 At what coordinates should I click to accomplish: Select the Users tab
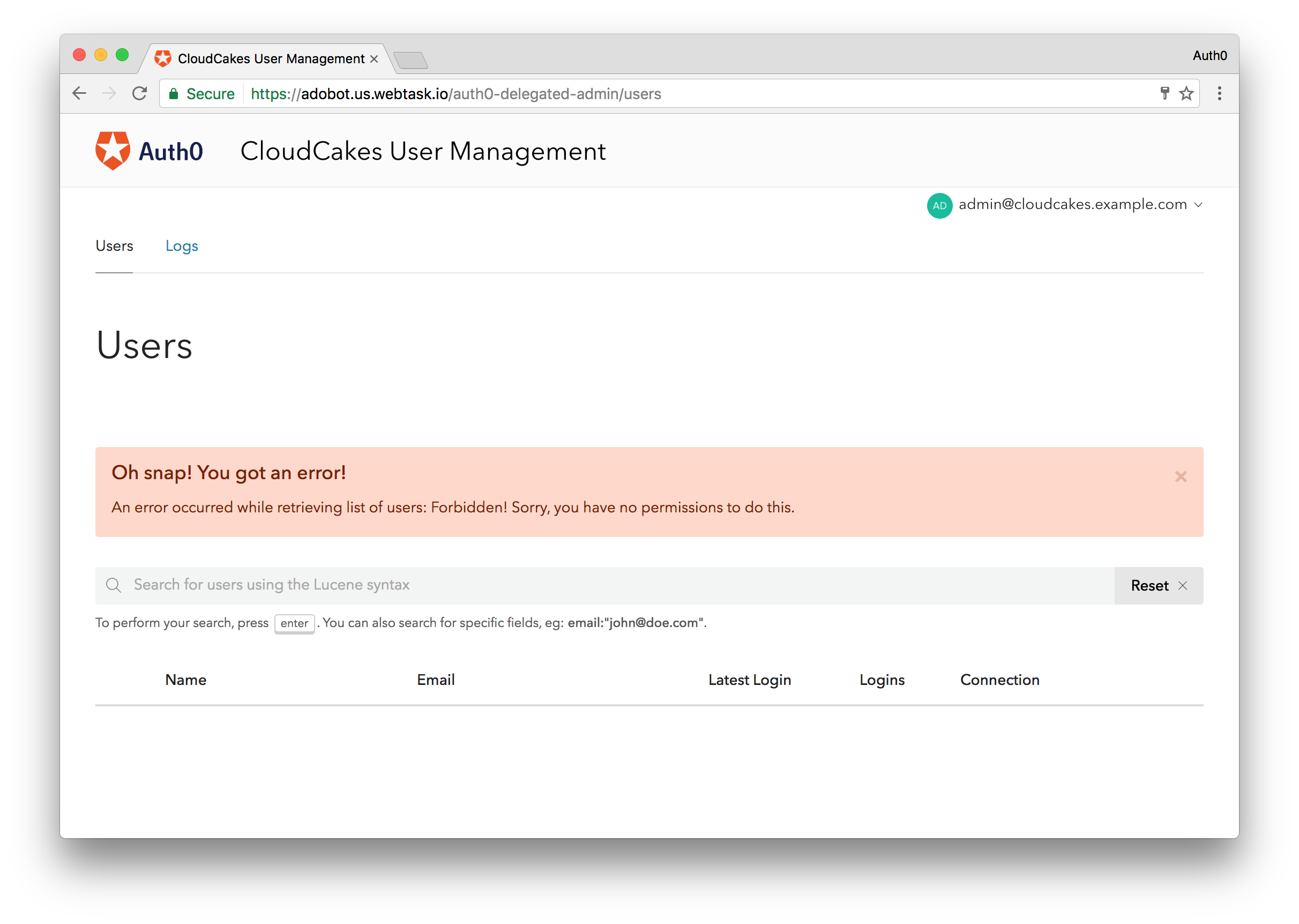click(114, 246)
